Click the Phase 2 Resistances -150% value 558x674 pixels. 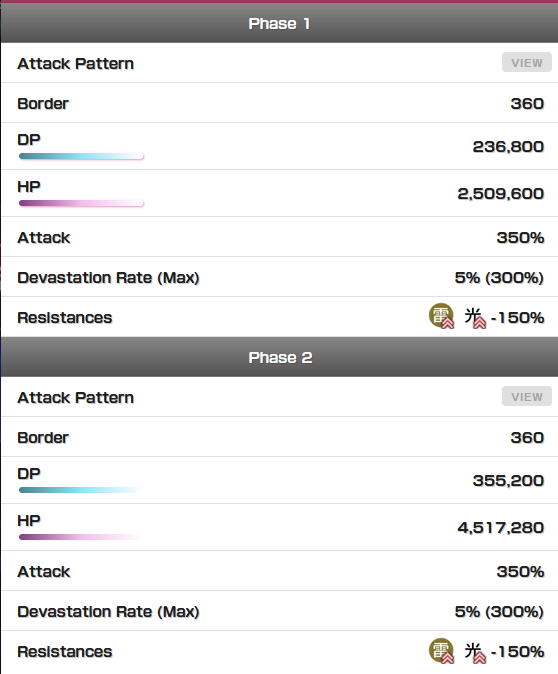518,652
